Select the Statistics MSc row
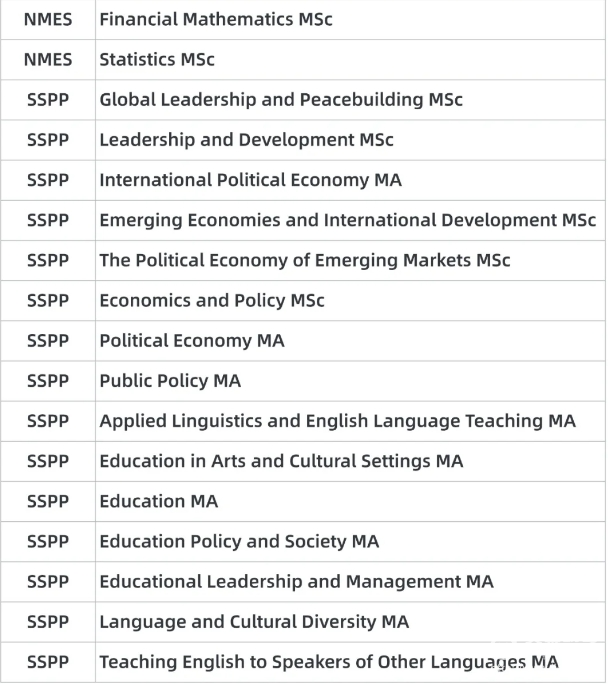The width and height of the screenshot is (608, 684). tap(157, 60)
